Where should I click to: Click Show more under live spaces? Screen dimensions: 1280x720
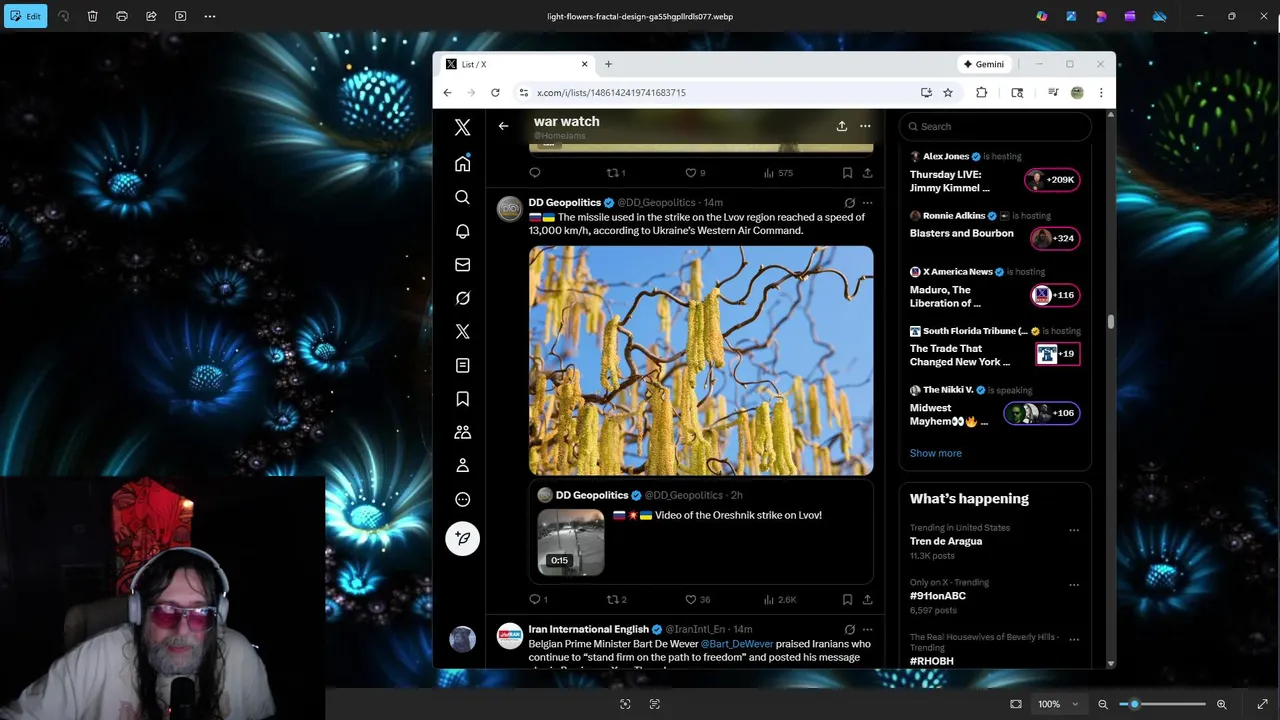pyautogui.click(x=936, y=453)
